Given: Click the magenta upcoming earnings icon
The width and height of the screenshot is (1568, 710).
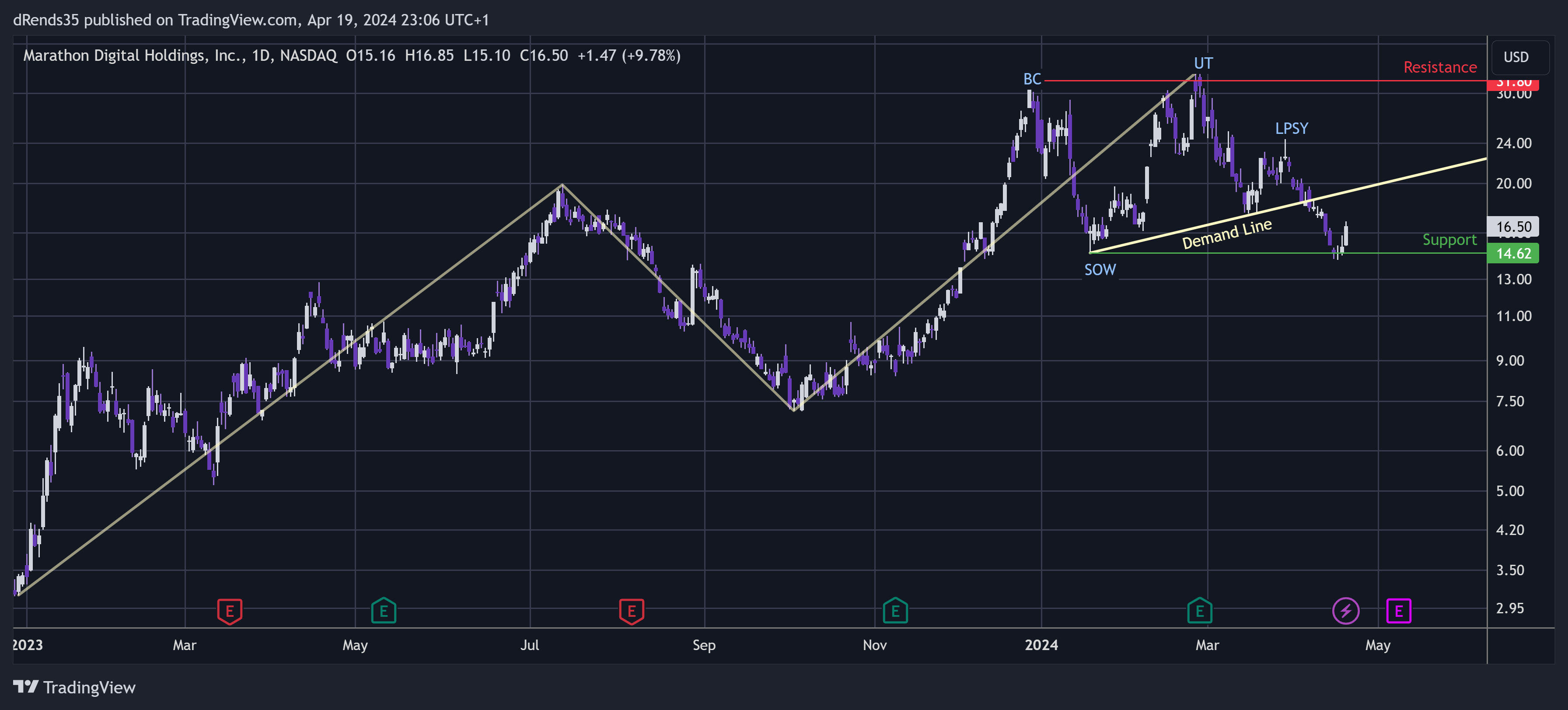Looking at the screenshot, I should pyautogui.click(x=1398, y=611).
